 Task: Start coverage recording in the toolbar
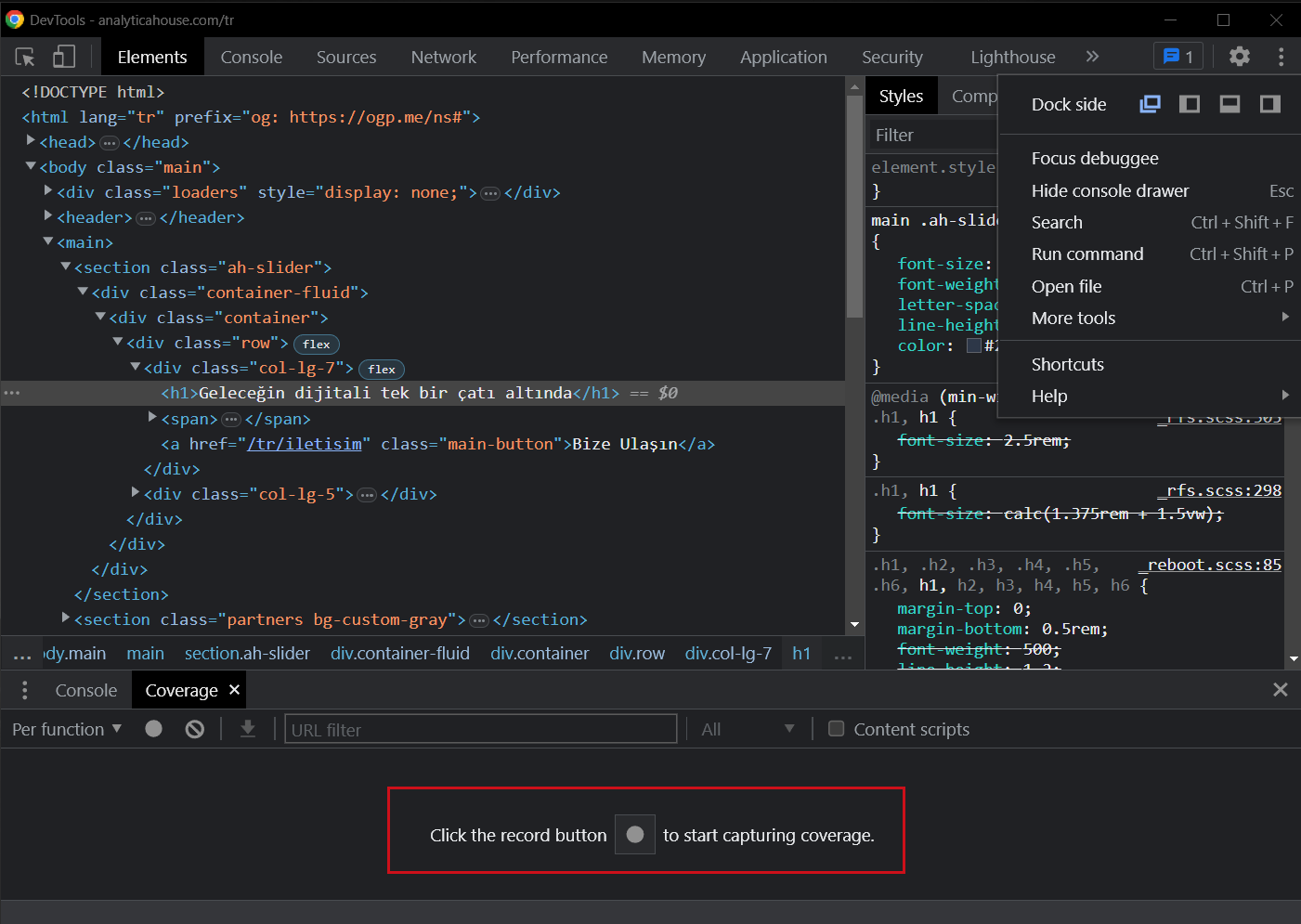pos(153,729)
